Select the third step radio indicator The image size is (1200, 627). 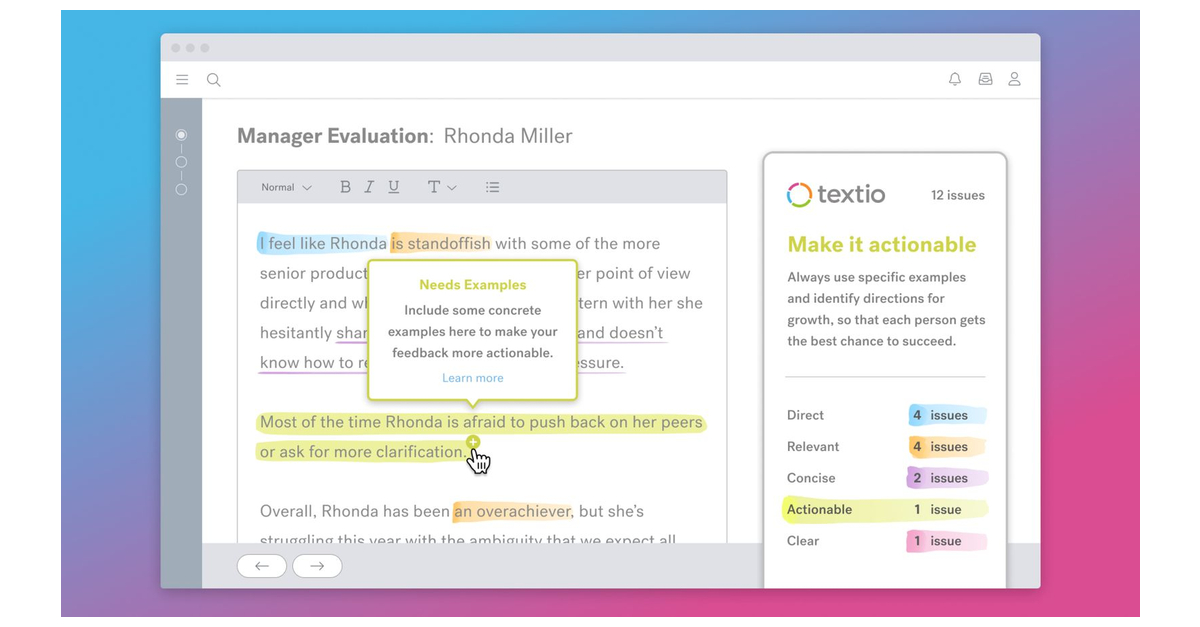(x=181, y=189)
